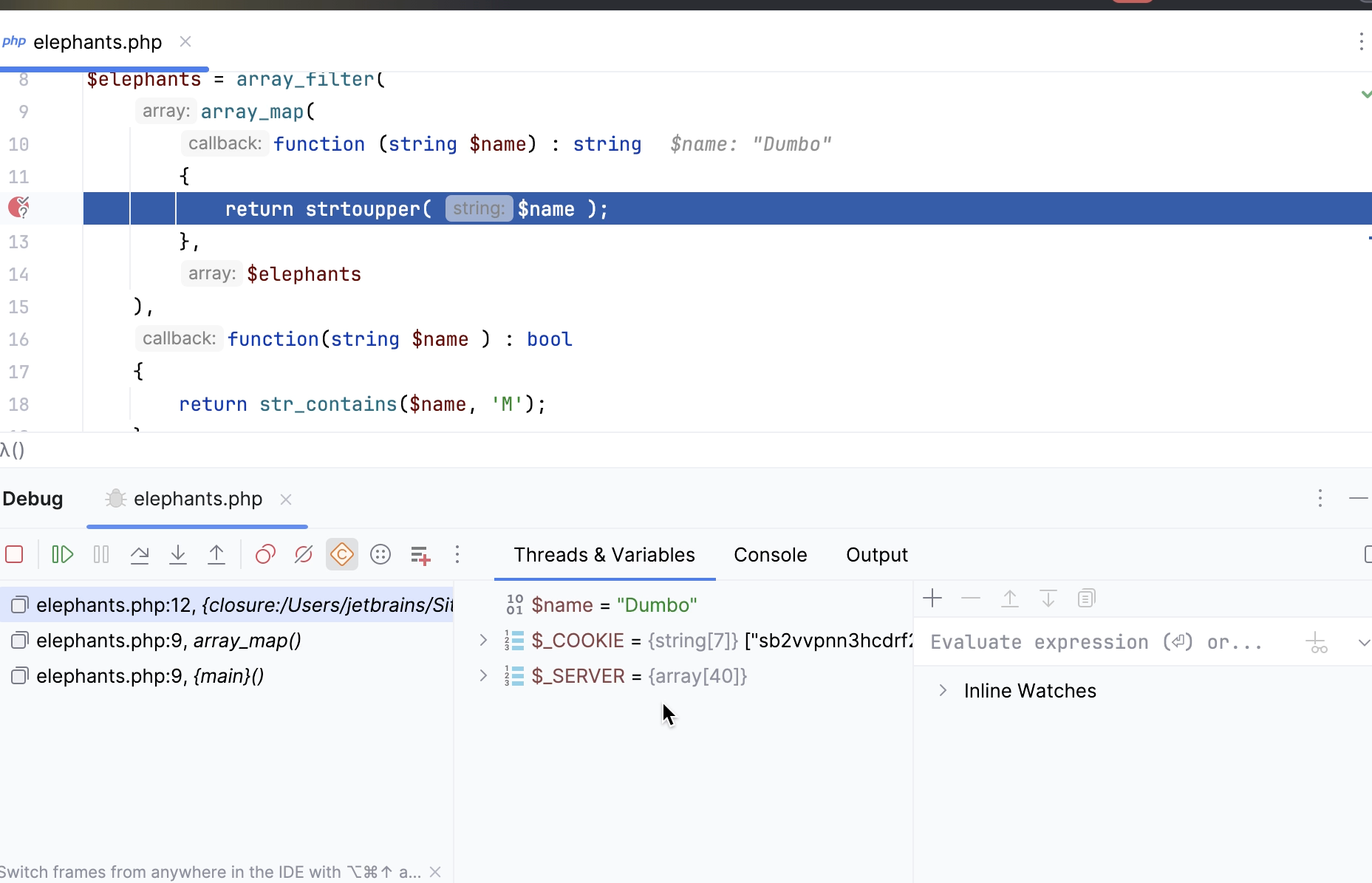Dismiss the frame switching tip

coord(435,872)
